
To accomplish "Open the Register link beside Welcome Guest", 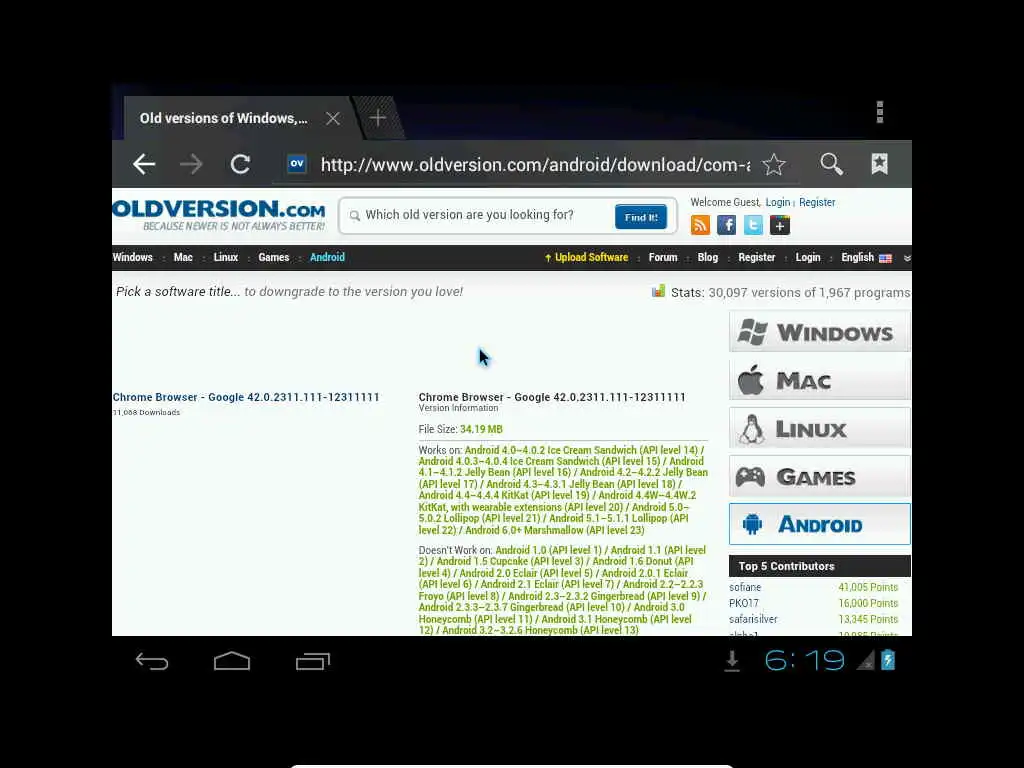I will pos(817,202).
